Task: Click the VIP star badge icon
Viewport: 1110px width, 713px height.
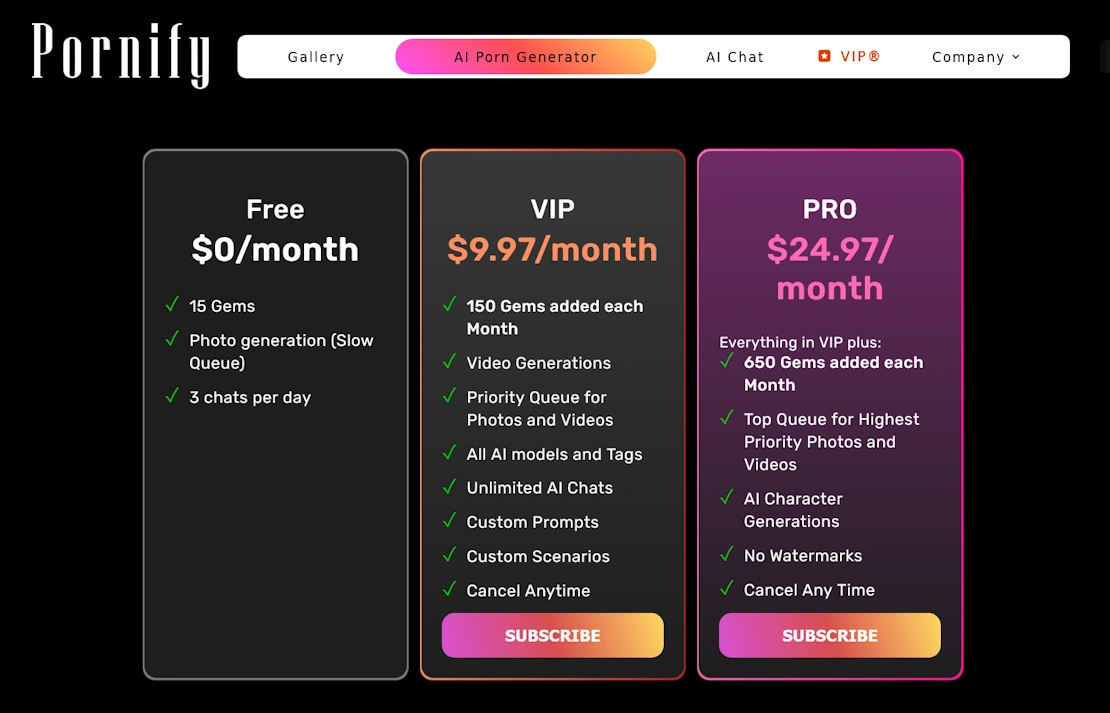Action: (x=824, y=56)
